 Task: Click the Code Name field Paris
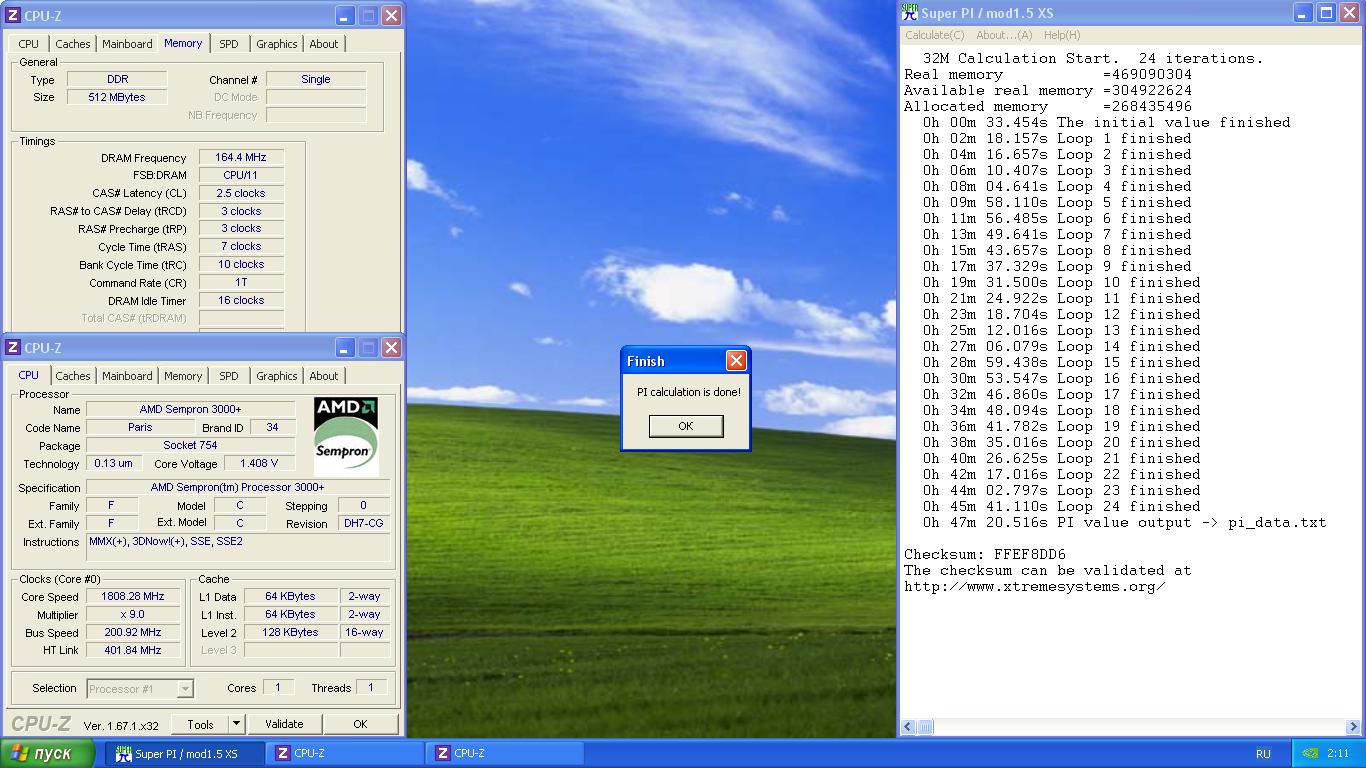140,427
